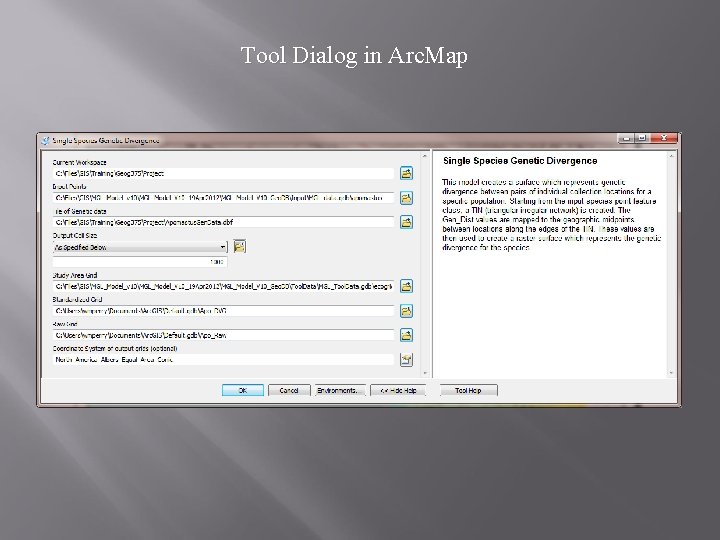Click the down arrow of the parameters scrollbar
This screenshot has height=540, width=720.
(x=424, y=373)
